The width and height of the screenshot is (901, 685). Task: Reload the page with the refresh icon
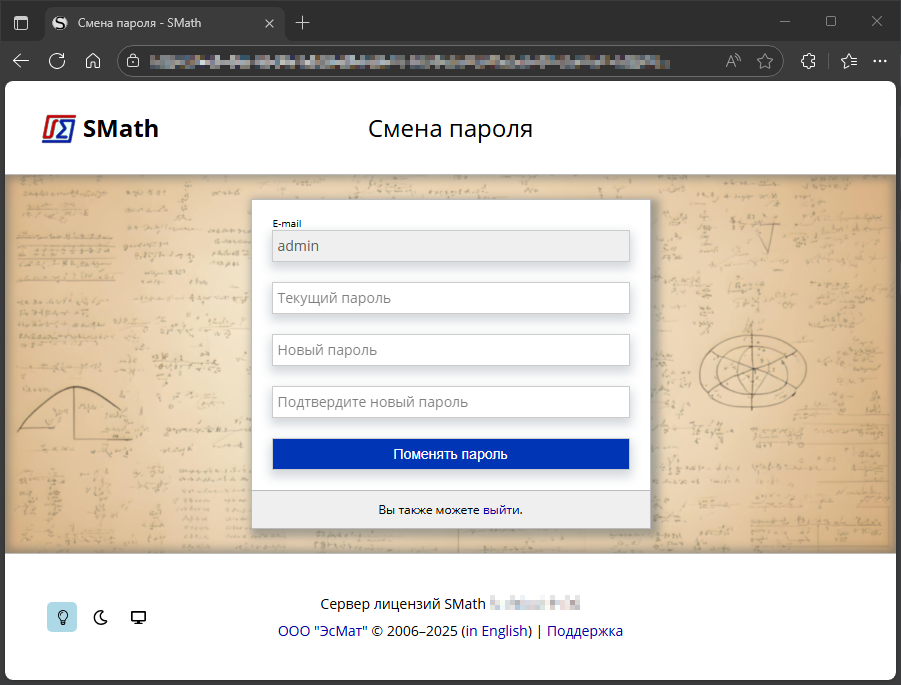[57, 61]
